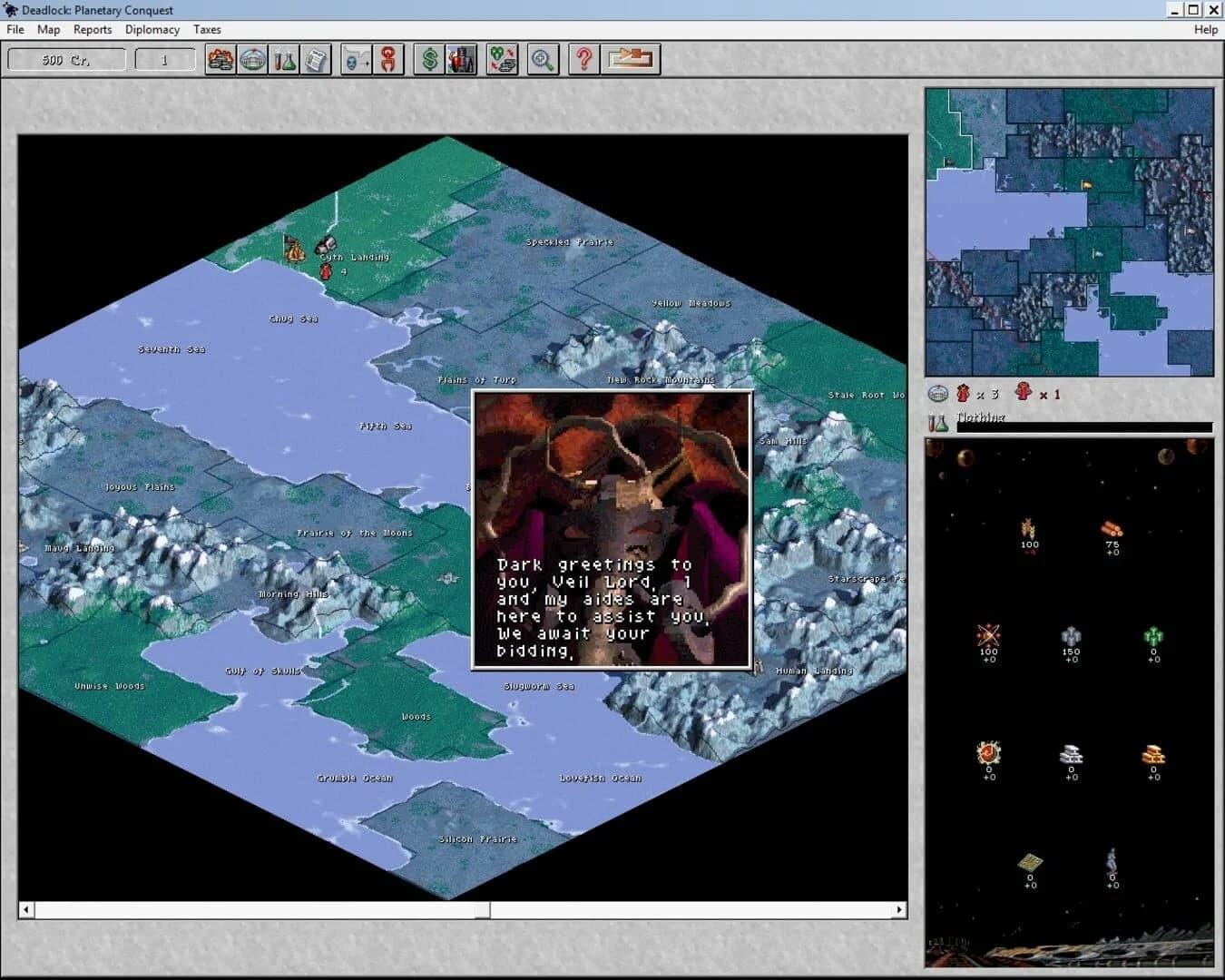This screenshot has width=1225, height=980.
Task: Dismiss the Dark greetings advisor dialog
Action: (610, 530)
